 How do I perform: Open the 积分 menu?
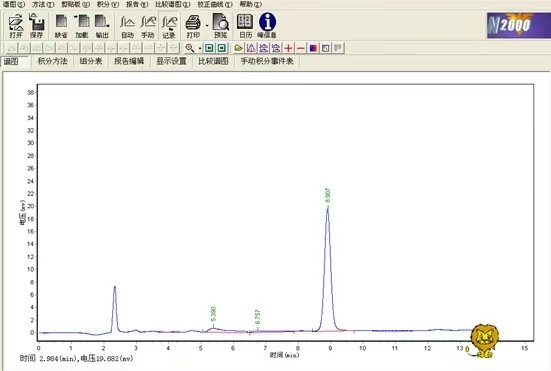(108, 5)
